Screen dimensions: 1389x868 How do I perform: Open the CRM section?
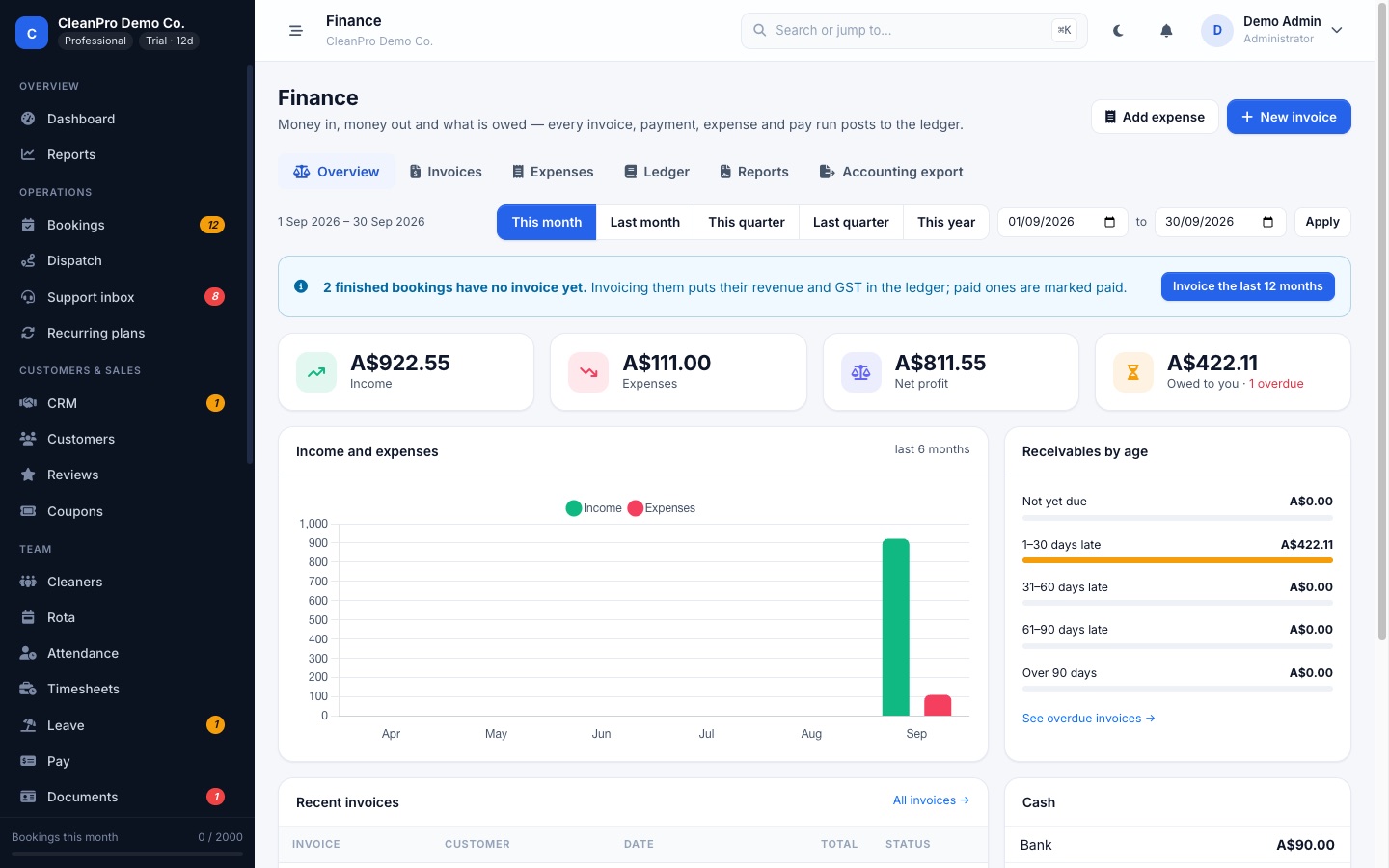tap(123, 403)
